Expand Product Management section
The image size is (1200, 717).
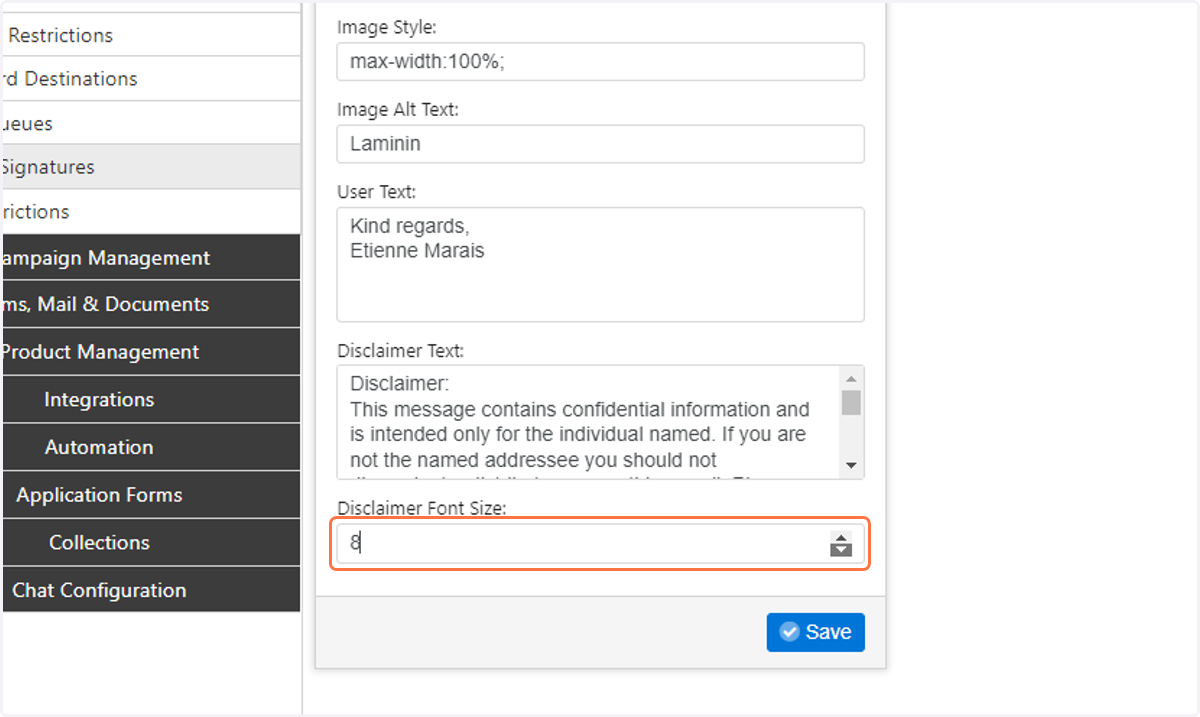click(150, 352)
